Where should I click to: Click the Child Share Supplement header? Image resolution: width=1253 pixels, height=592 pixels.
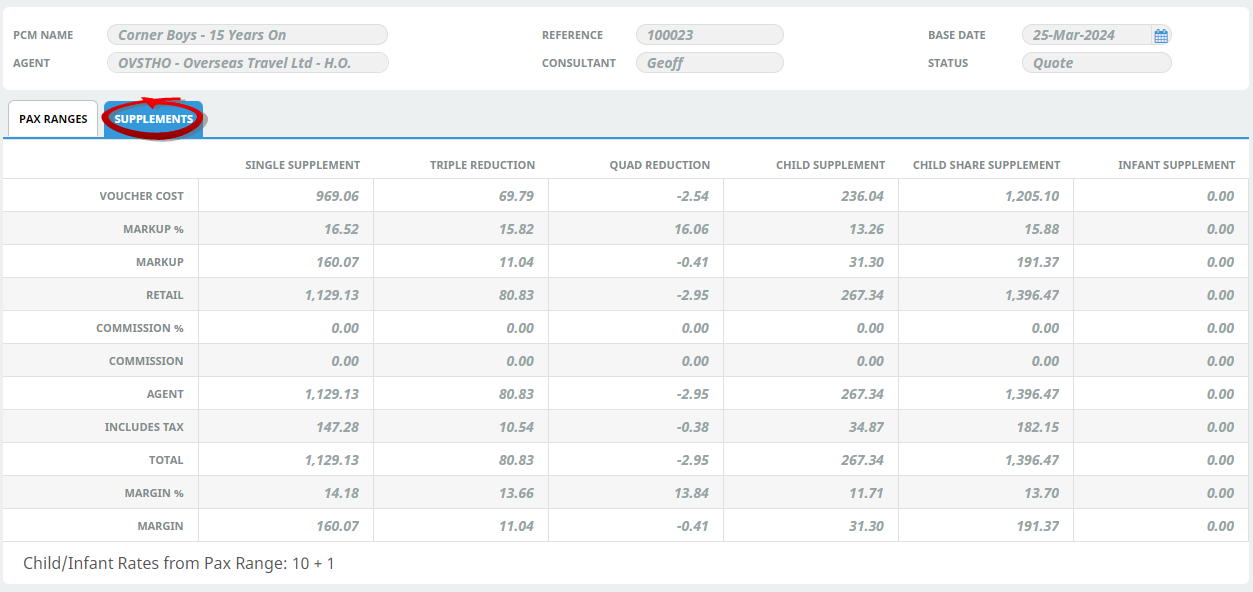click(x=986, y=165)
